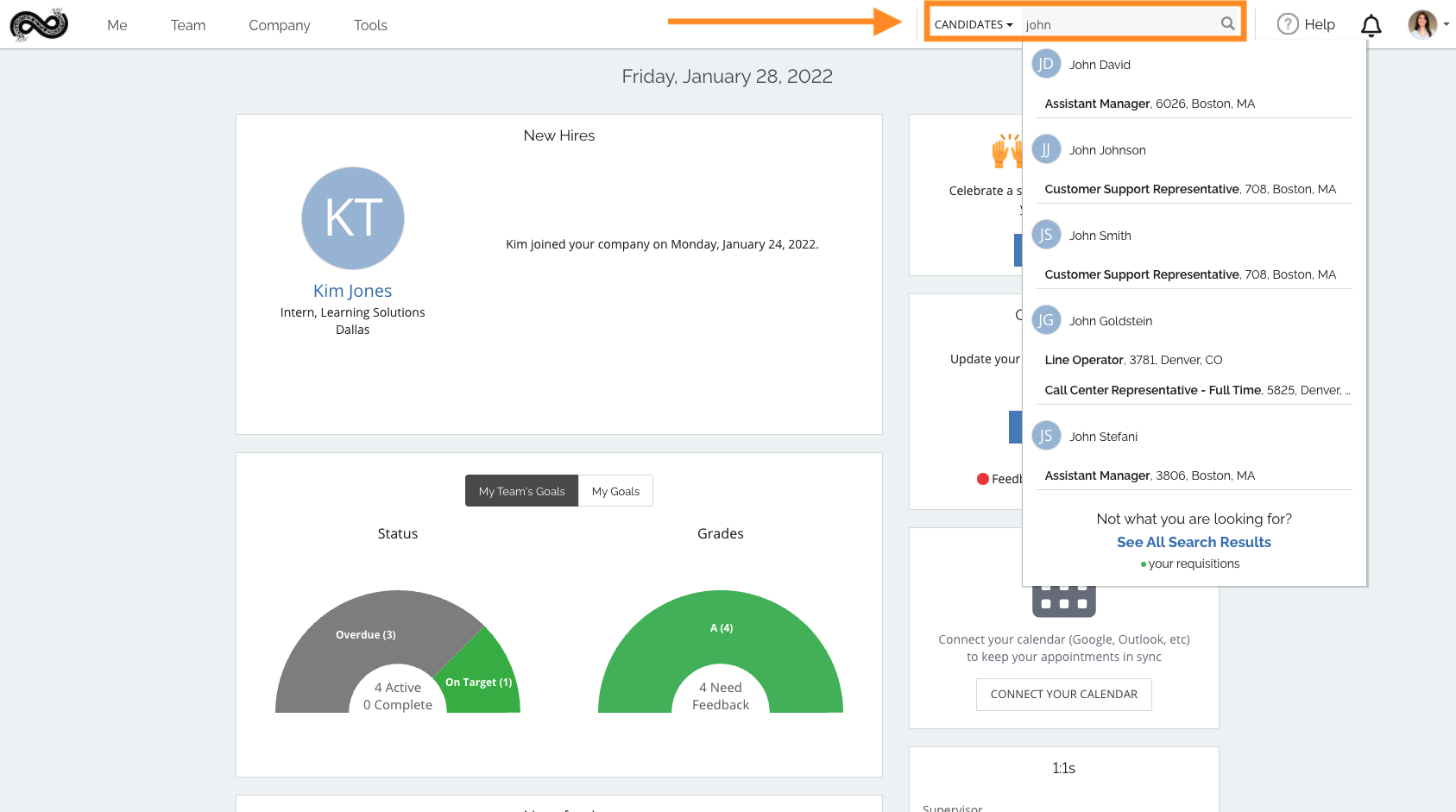Viewport: 1456px width, 812px height.
Task: Click John Goldstein's JG avatar
Action: [x=1046, y=320]
